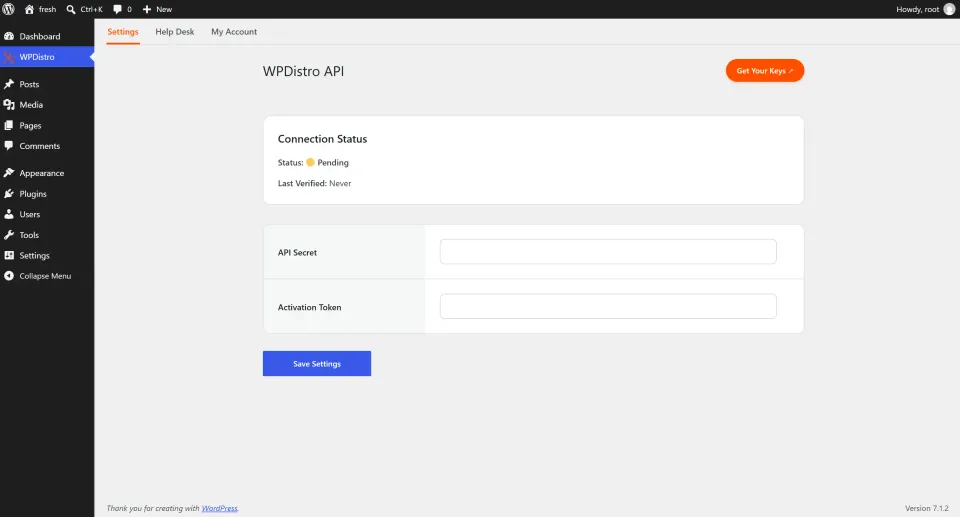
Task: Click the yellow Pending status dot
Action: tap(310, 162)
